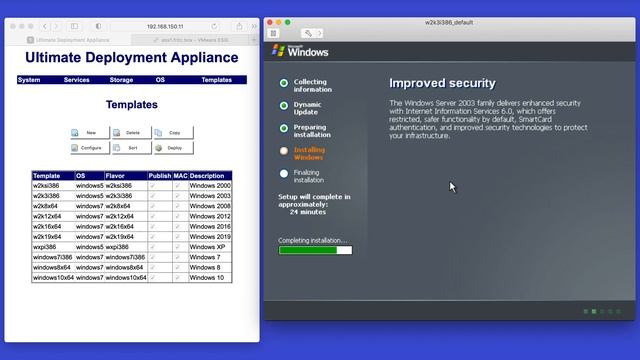Open a new Safari tab with plus
Screen dimensions: 640x360
coord(253,40)
